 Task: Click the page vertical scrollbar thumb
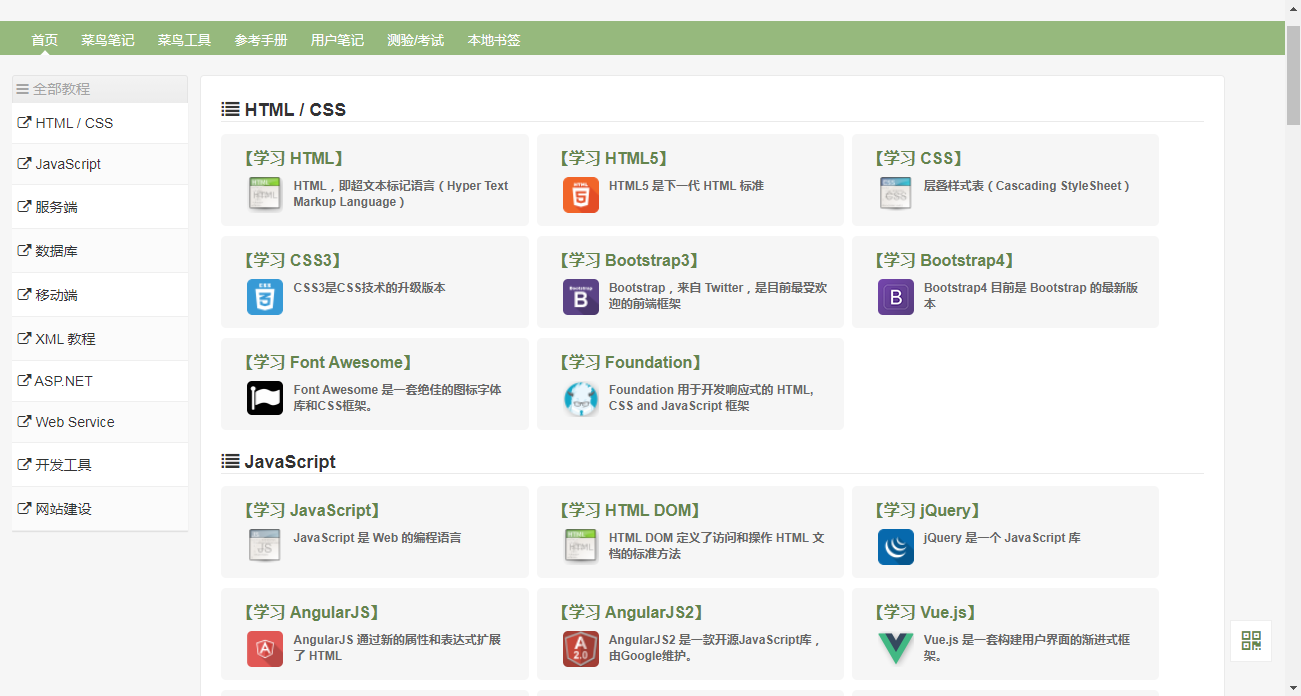[x=1293, y=74]
